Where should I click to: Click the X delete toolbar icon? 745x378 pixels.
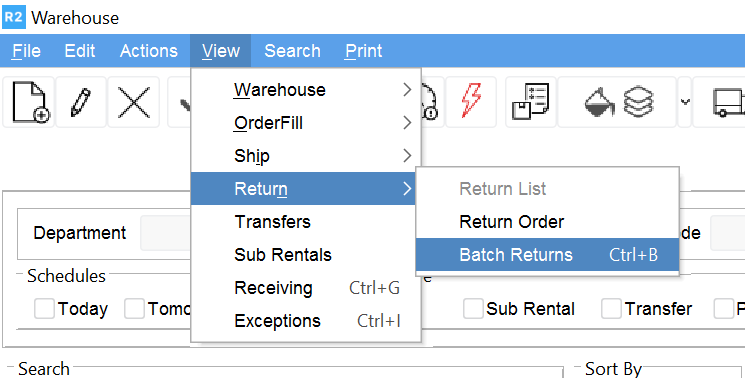coord(134,102)
